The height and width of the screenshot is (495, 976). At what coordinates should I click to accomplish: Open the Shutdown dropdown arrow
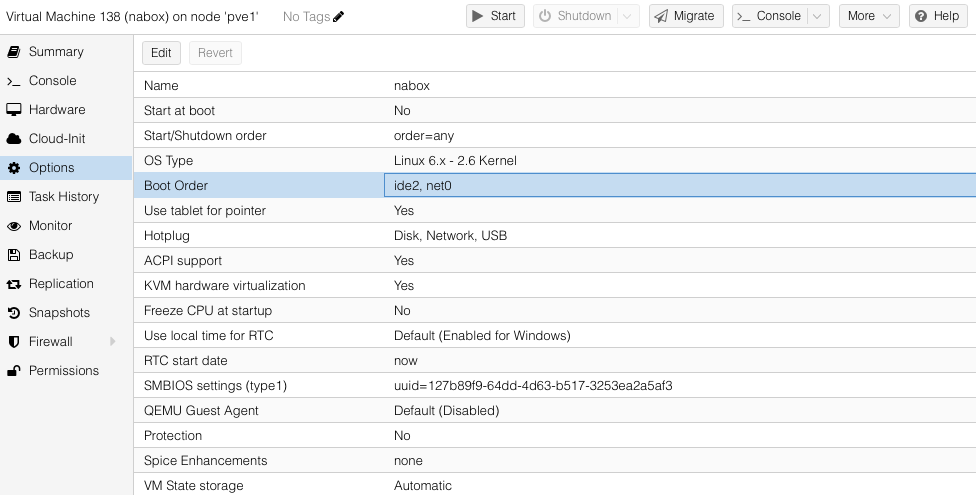coord(627,16)
